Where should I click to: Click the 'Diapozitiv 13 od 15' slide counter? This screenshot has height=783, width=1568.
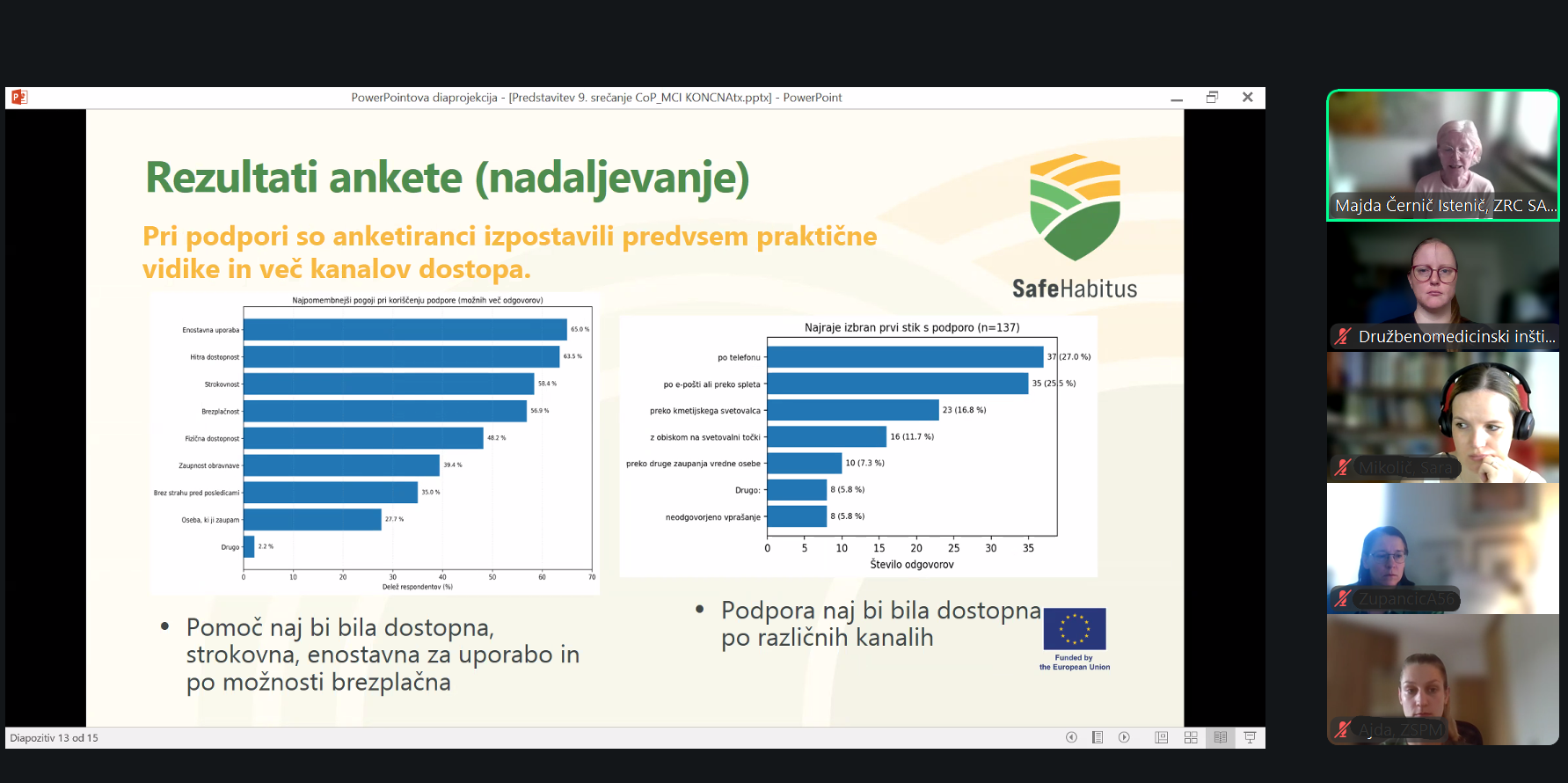(55, 738)
